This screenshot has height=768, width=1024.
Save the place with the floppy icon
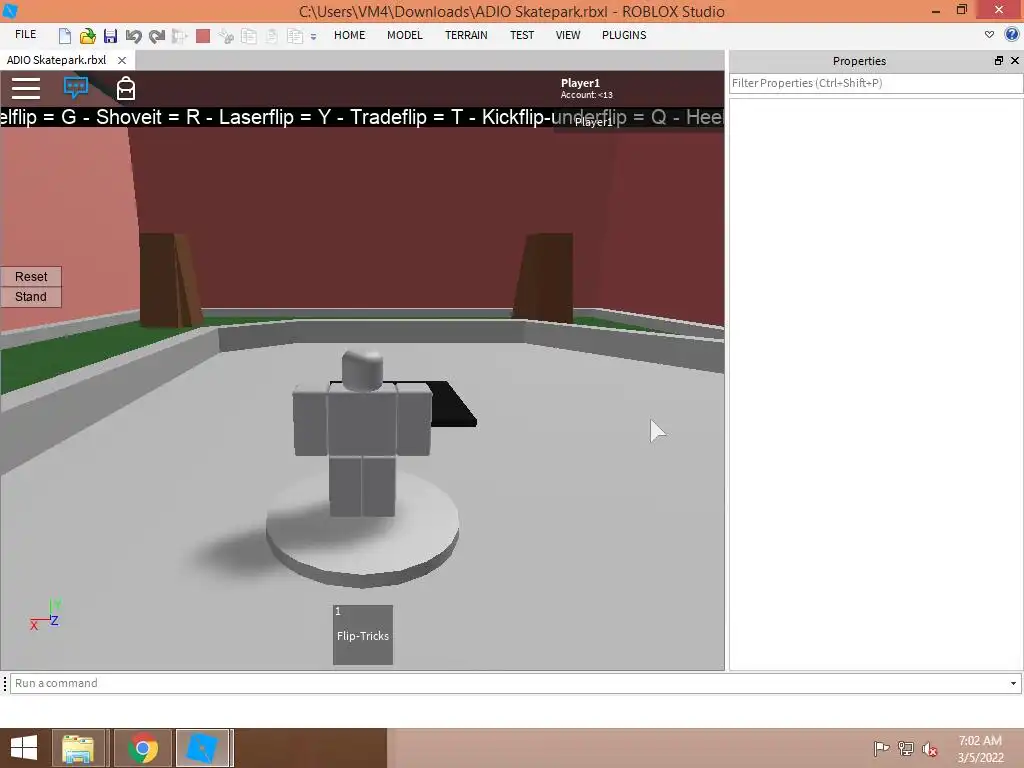(x=110, y=36)
